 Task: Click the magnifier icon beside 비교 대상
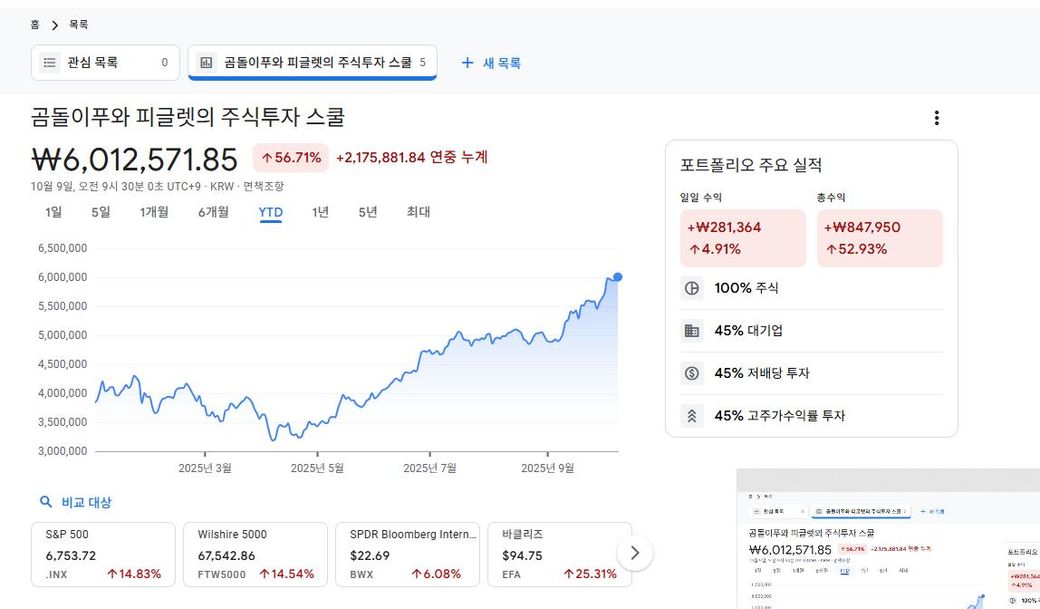(45, 502)
